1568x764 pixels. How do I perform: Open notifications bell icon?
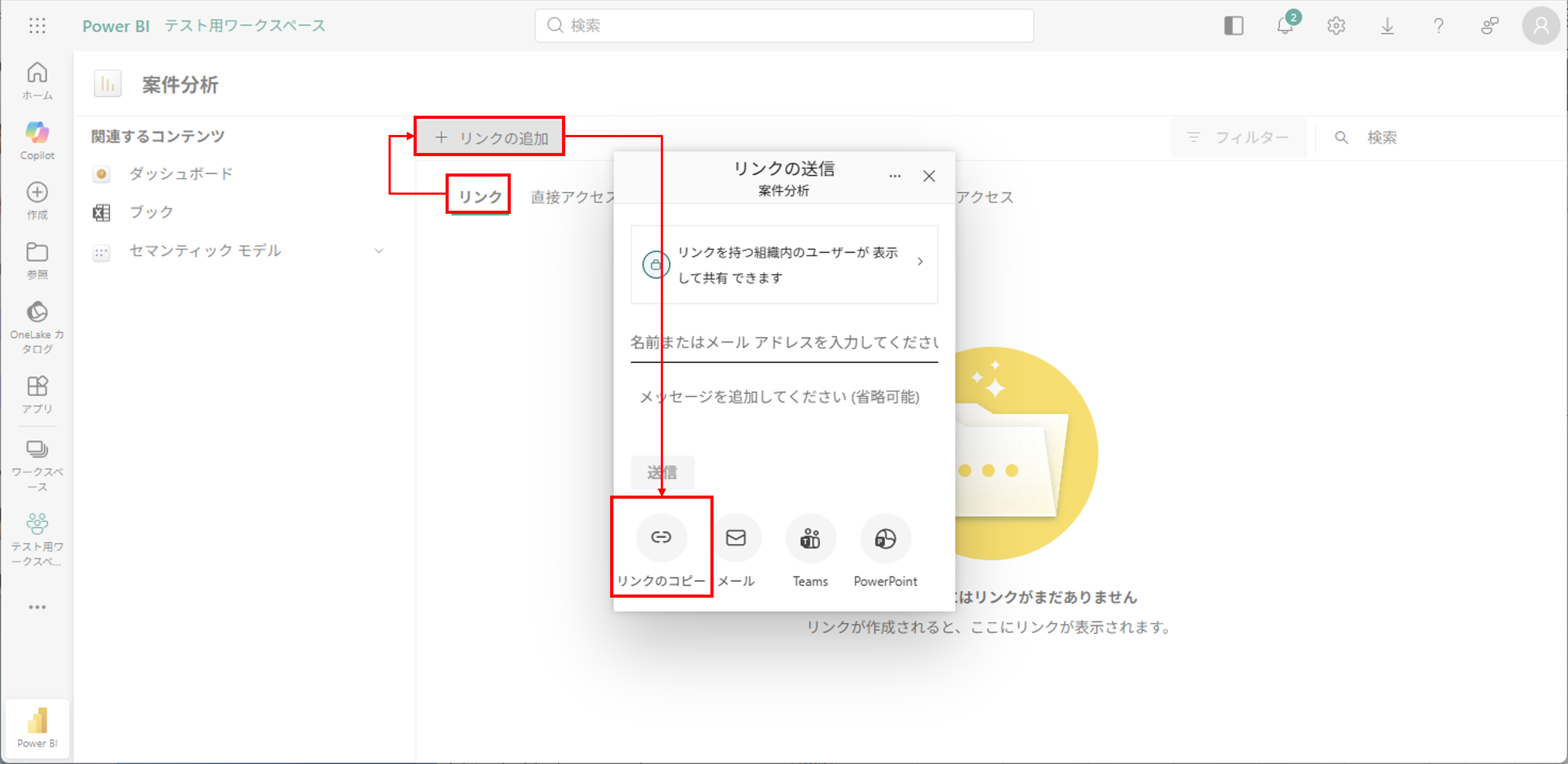point(1284,25)
